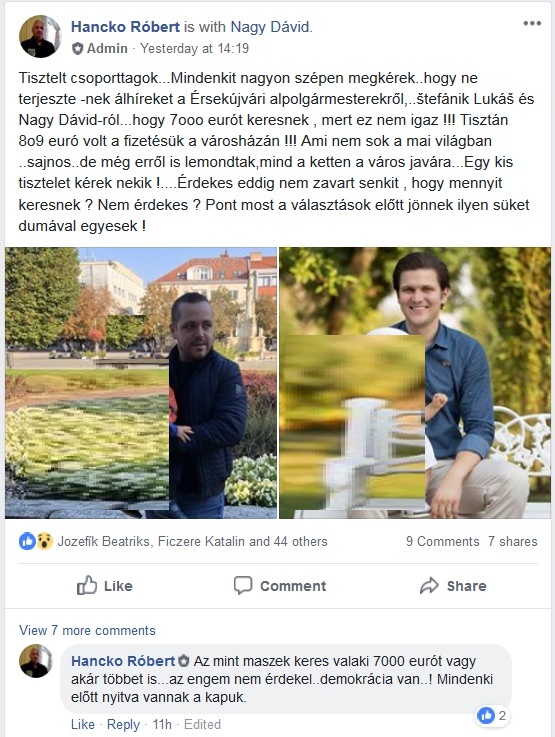
Task: View the 7 shares
Action: click(512, 541)
